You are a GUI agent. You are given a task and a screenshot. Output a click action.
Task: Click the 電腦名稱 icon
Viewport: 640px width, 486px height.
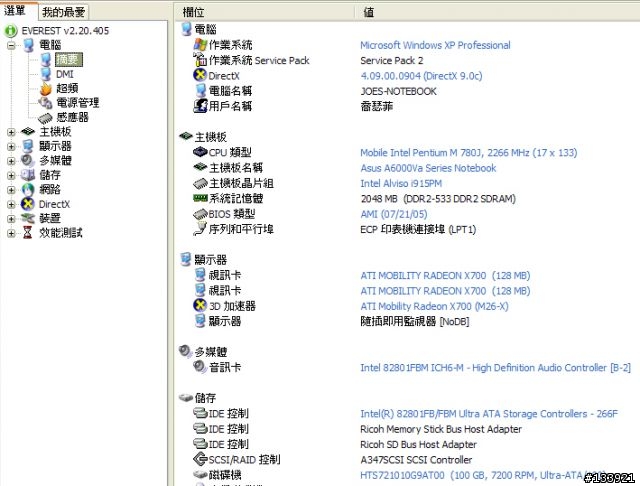tap(200, 91)
